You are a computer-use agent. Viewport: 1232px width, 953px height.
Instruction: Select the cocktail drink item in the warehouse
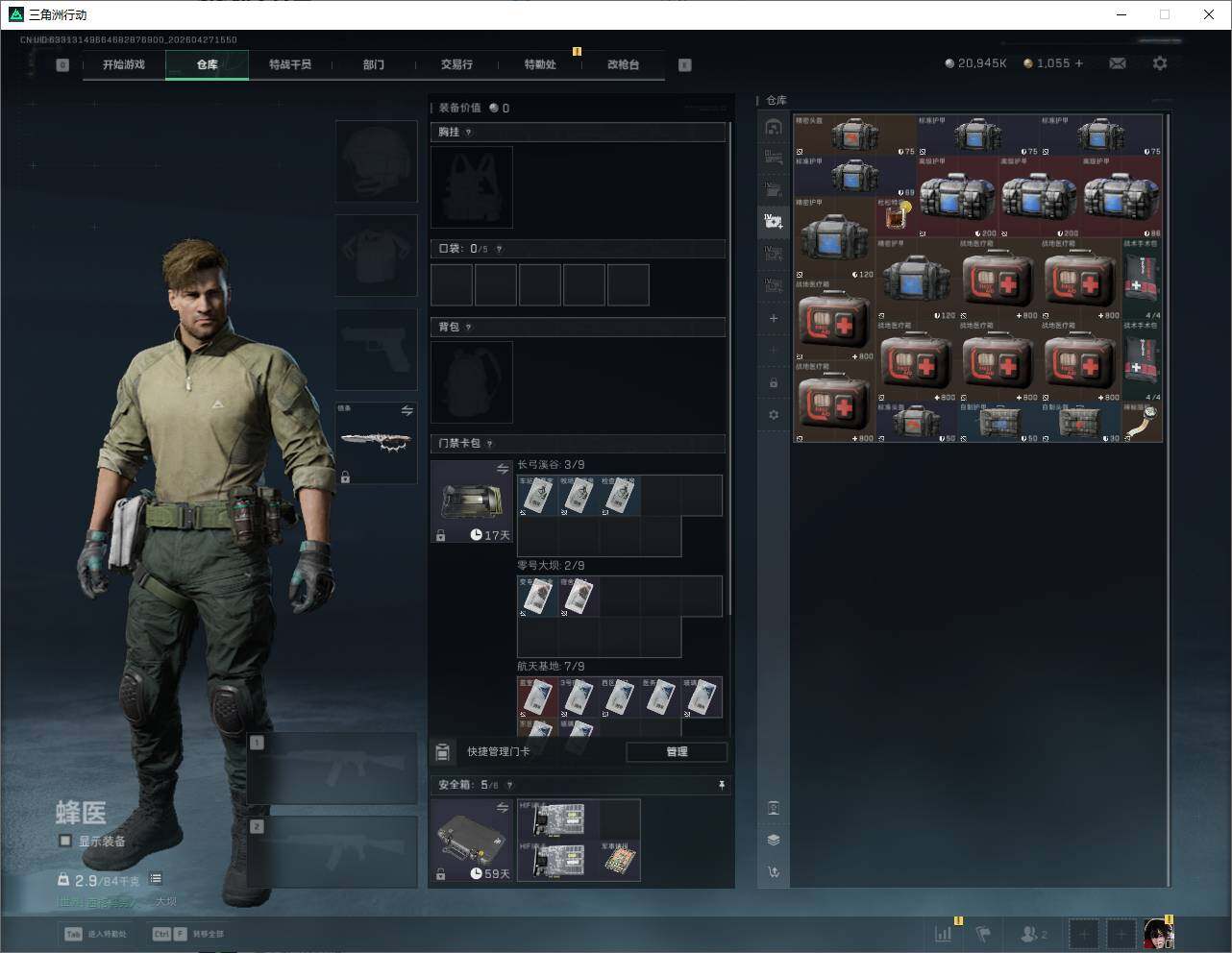tap(896, 217)
